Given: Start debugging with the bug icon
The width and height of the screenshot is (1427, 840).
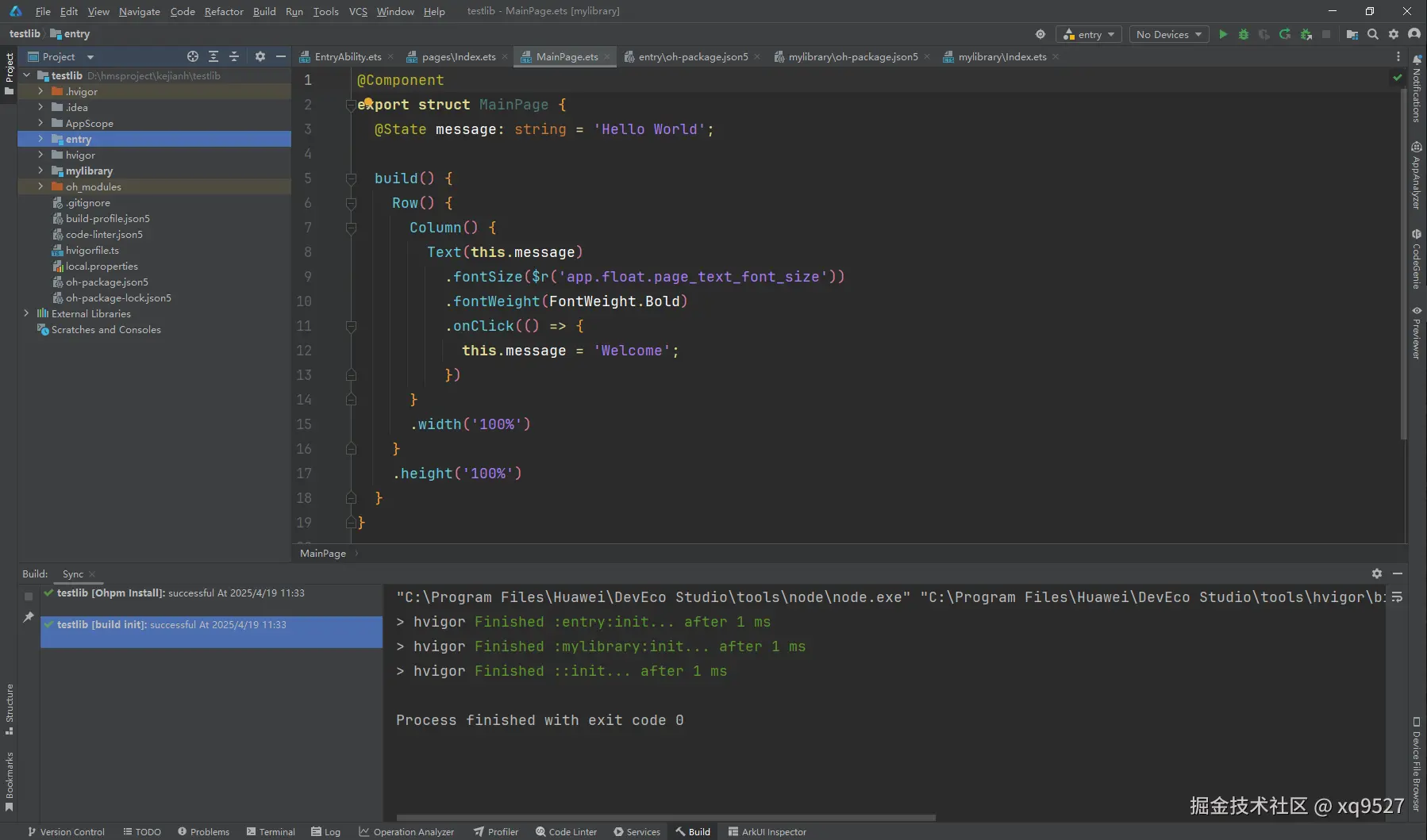Looking at the screenshot, I should [1244, 34].
